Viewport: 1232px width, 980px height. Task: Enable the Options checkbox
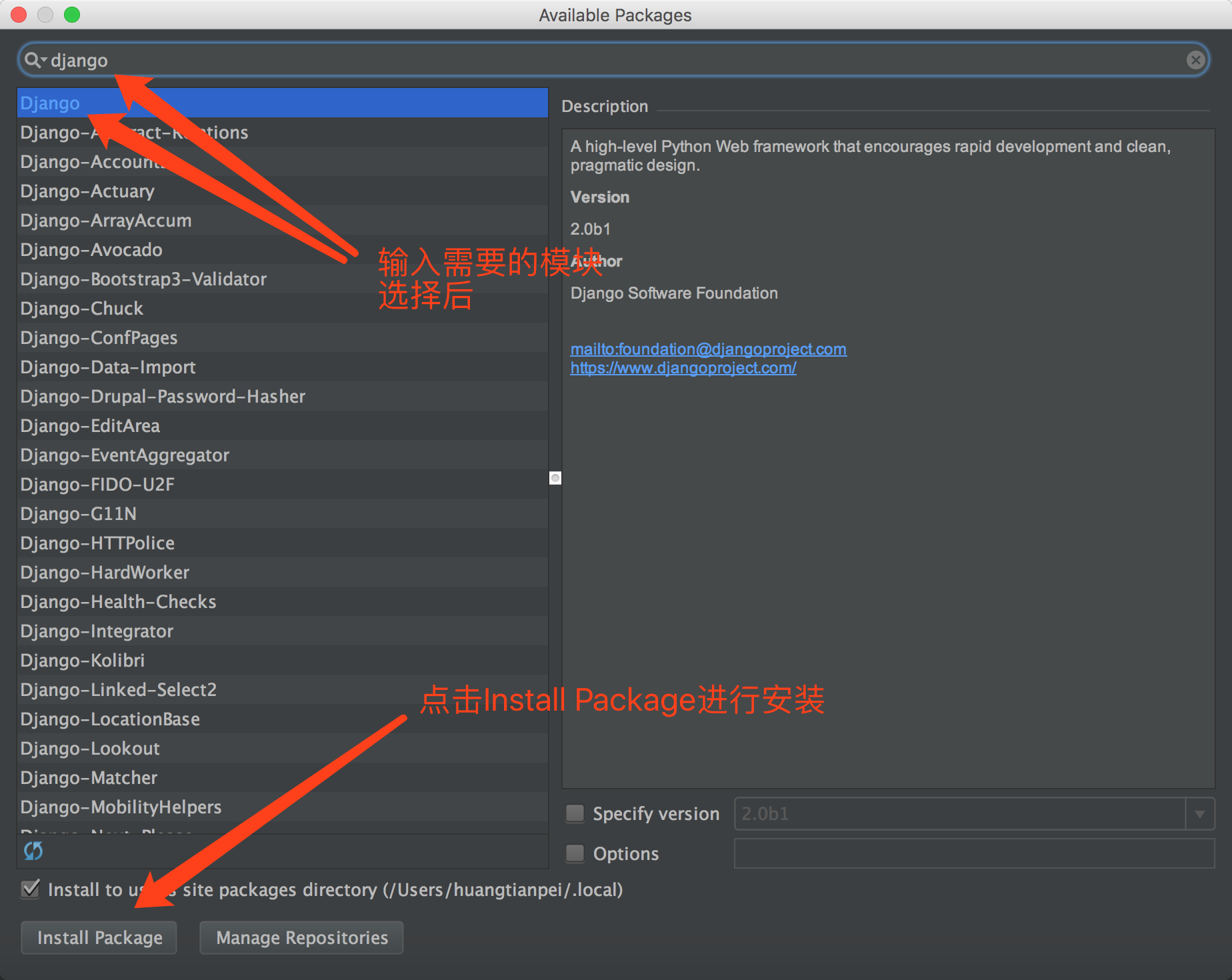[575, 853]
